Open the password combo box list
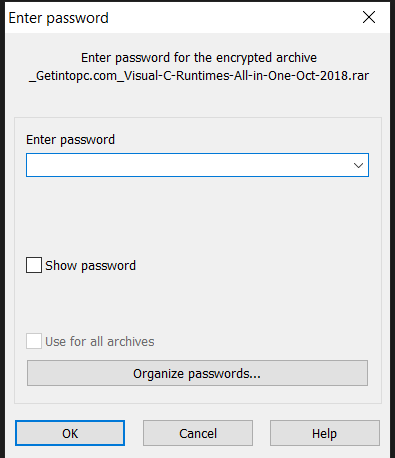This screenshot has width=395, height=458. click(358, 165)
